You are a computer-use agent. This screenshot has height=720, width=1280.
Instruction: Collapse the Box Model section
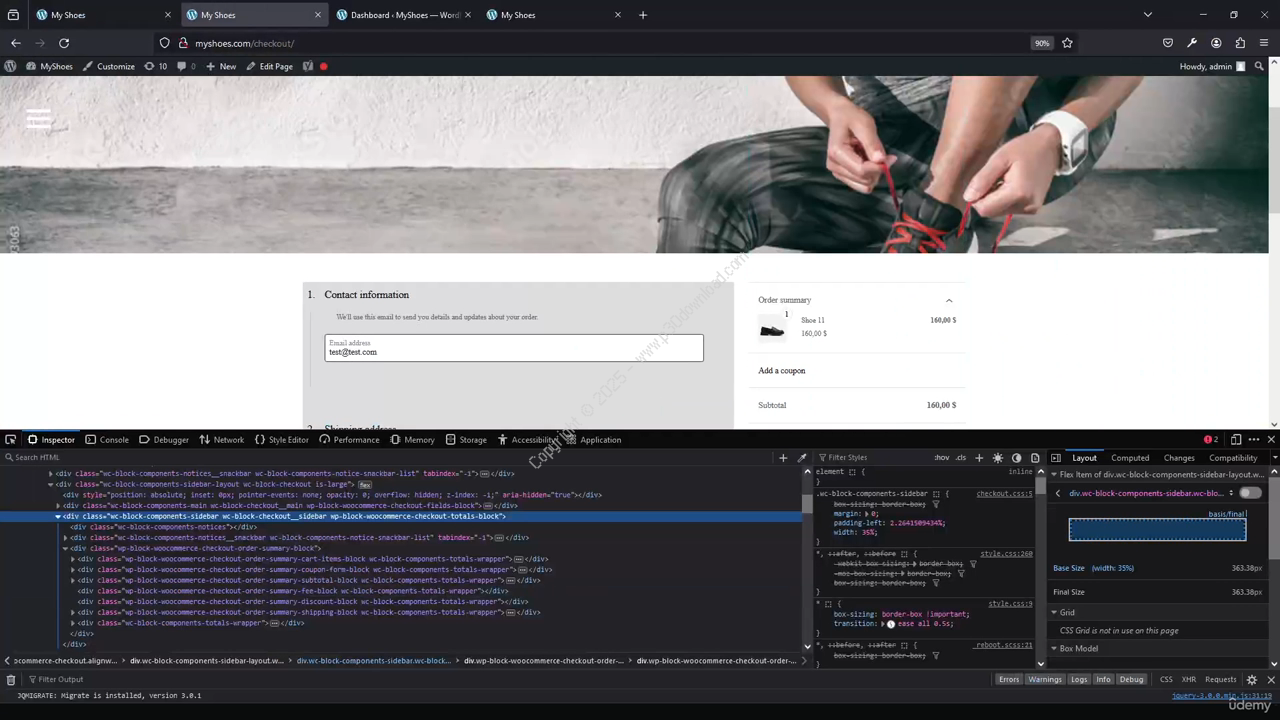pyautogui.click(x=1054, y=648)
